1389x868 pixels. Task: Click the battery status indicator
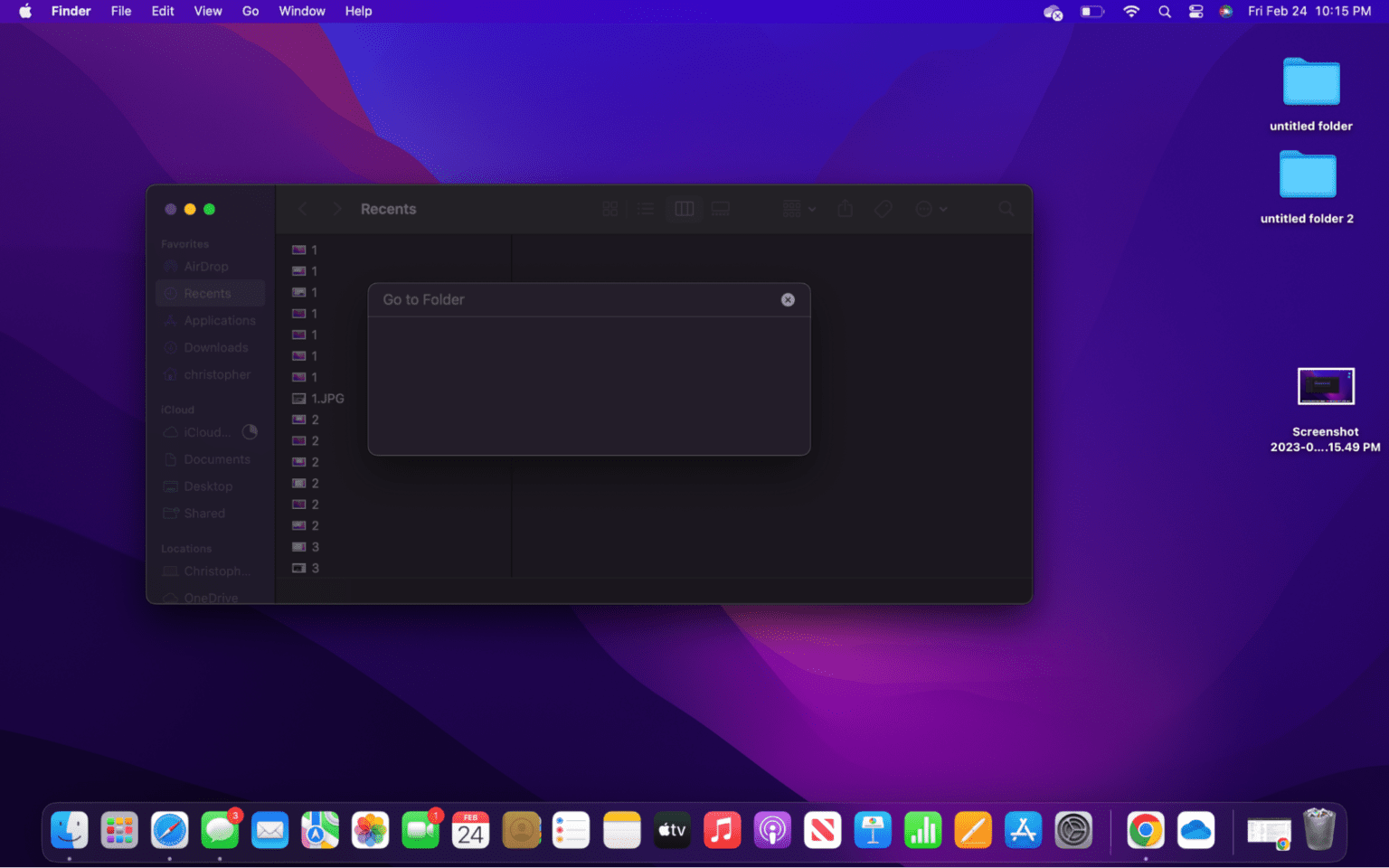[x=1091, y=11]
